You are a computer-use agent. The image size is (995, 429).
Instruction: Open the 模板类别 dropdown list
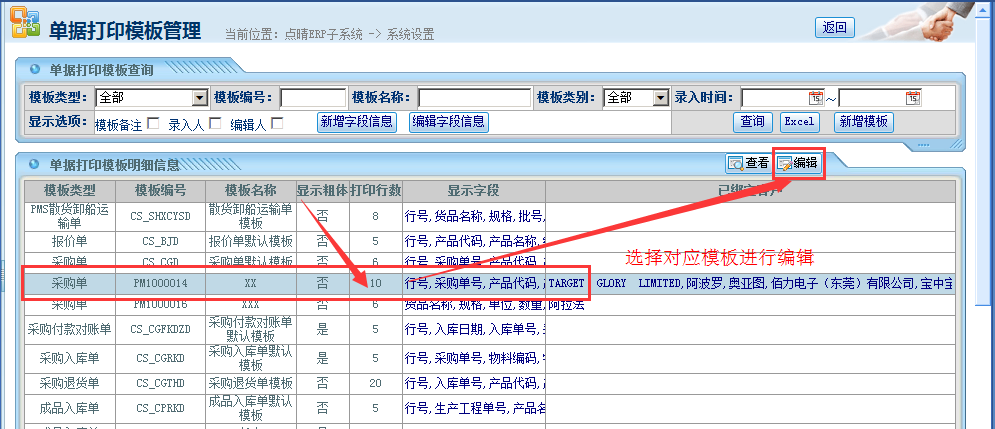point(659,98)
